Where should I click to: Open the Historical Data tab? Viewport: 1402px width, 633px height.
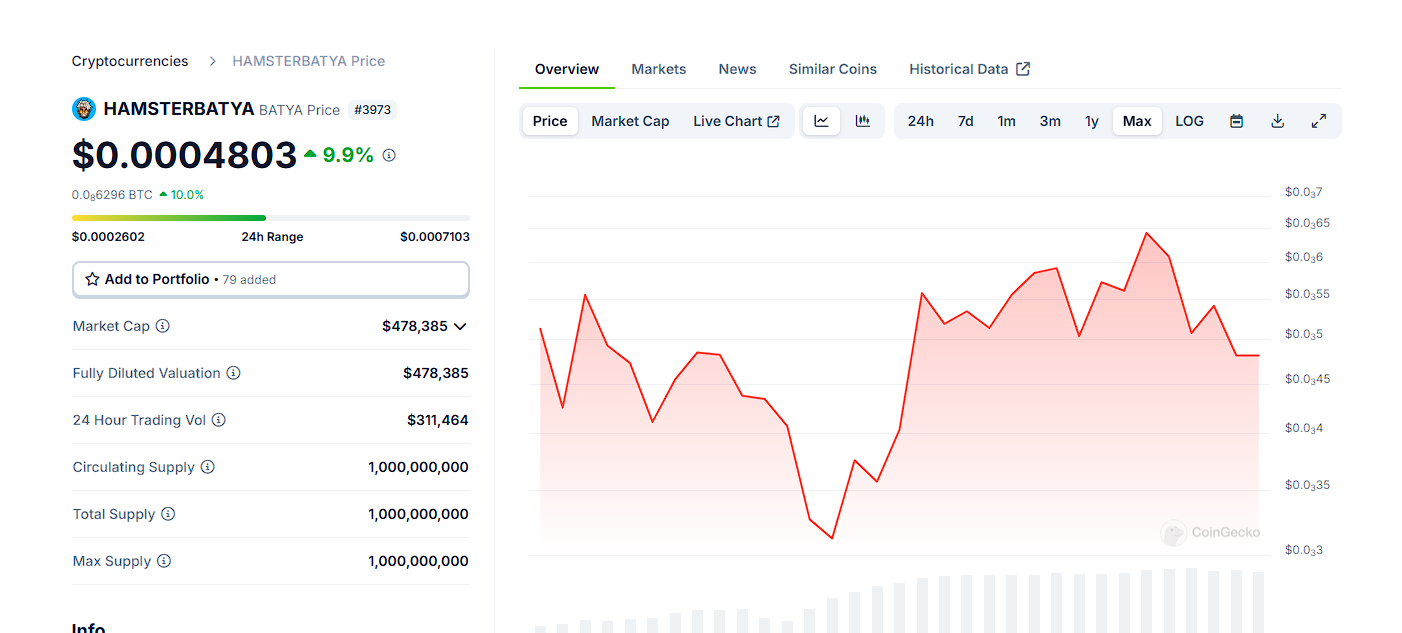[968, 69]
